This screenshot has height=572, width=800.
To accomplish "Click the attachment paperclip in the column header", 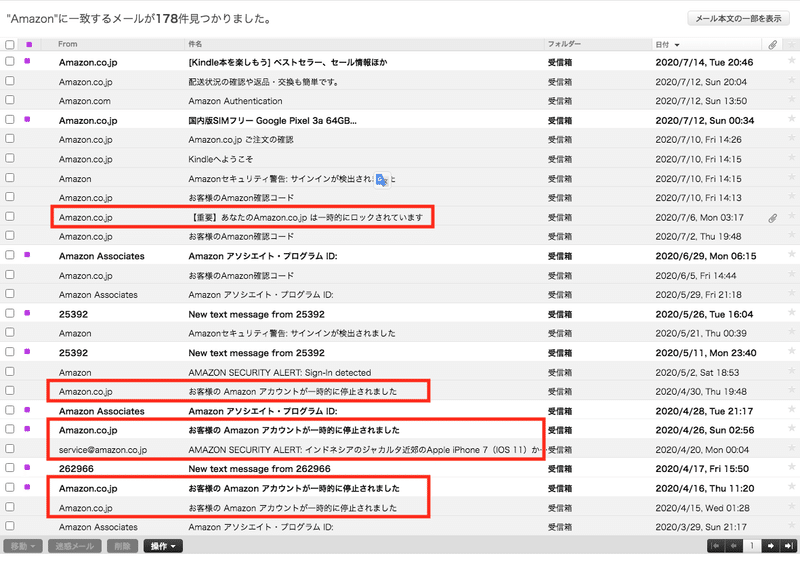I will [x=772, y=45].
